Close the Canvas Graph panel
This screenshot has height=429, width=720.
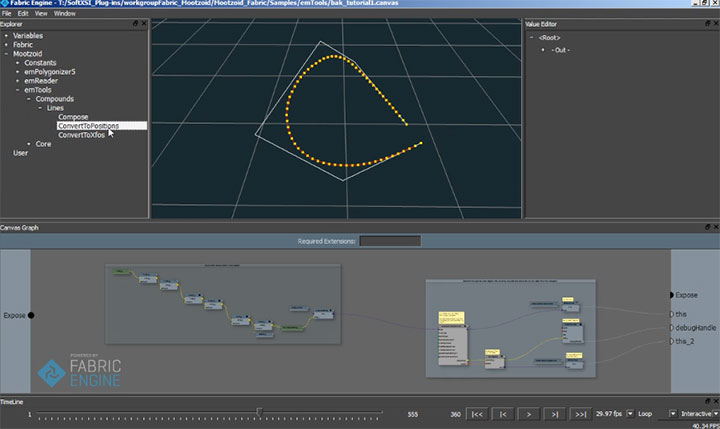pos(716,227)
